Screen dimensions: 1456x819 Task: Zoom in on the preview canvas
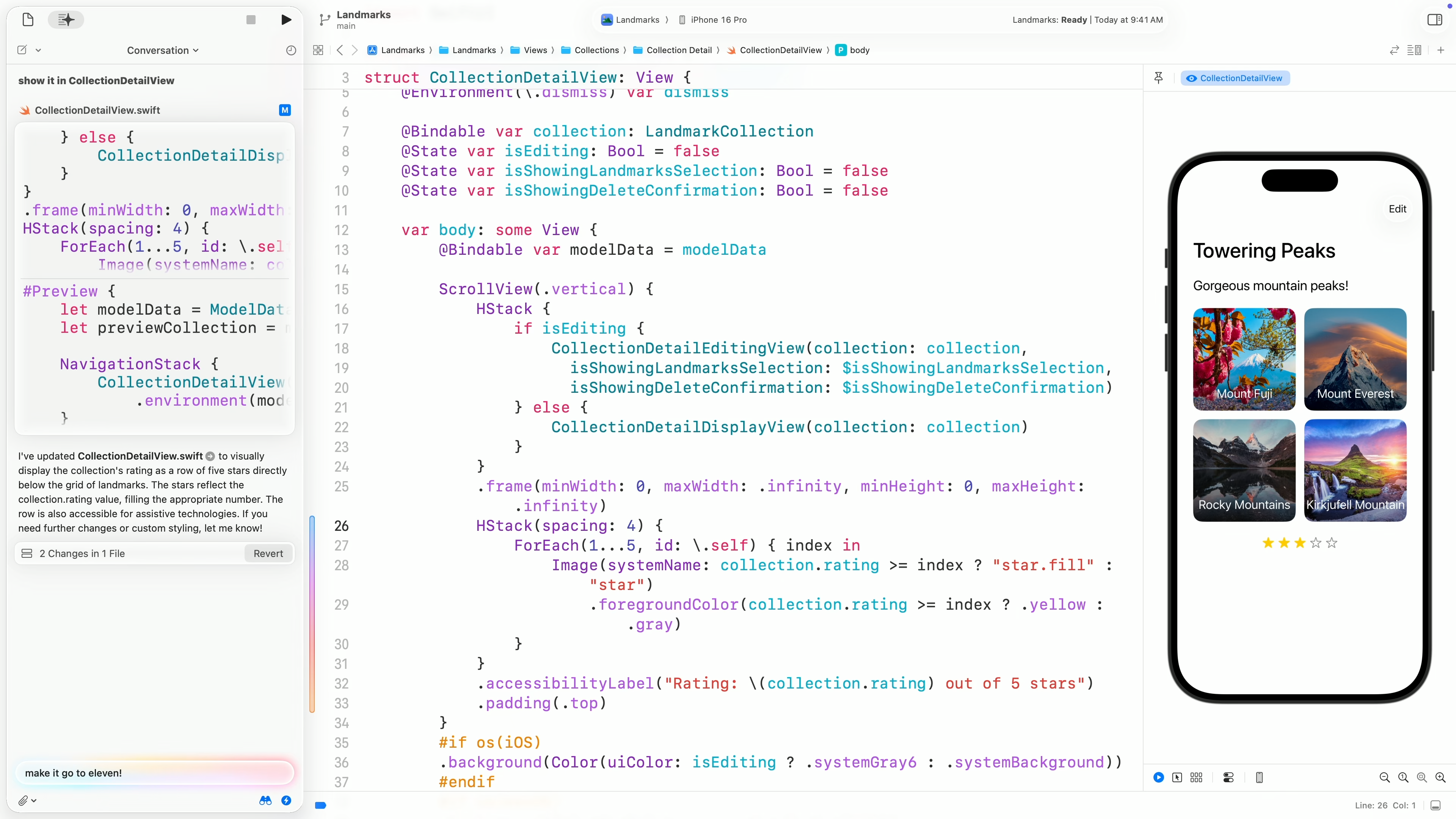point(1440,777)
